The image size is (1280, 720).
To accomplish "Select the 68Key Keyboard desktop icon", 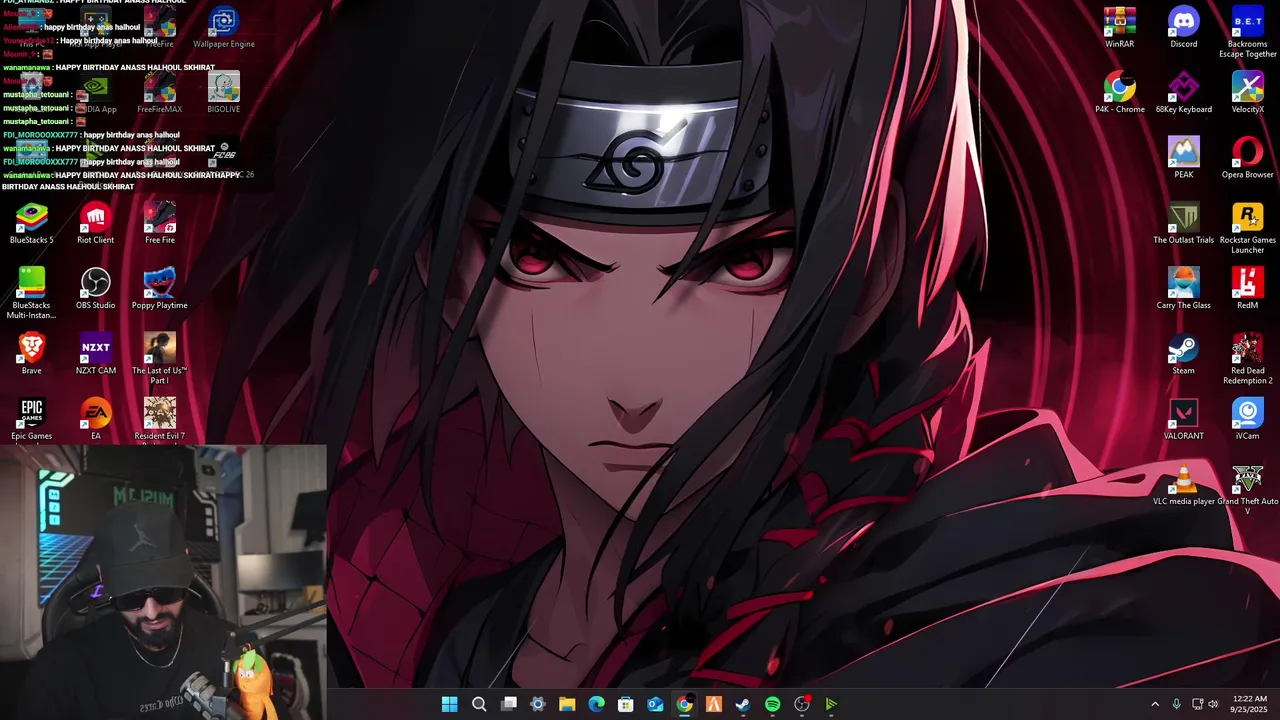I will coord(1183,93).
